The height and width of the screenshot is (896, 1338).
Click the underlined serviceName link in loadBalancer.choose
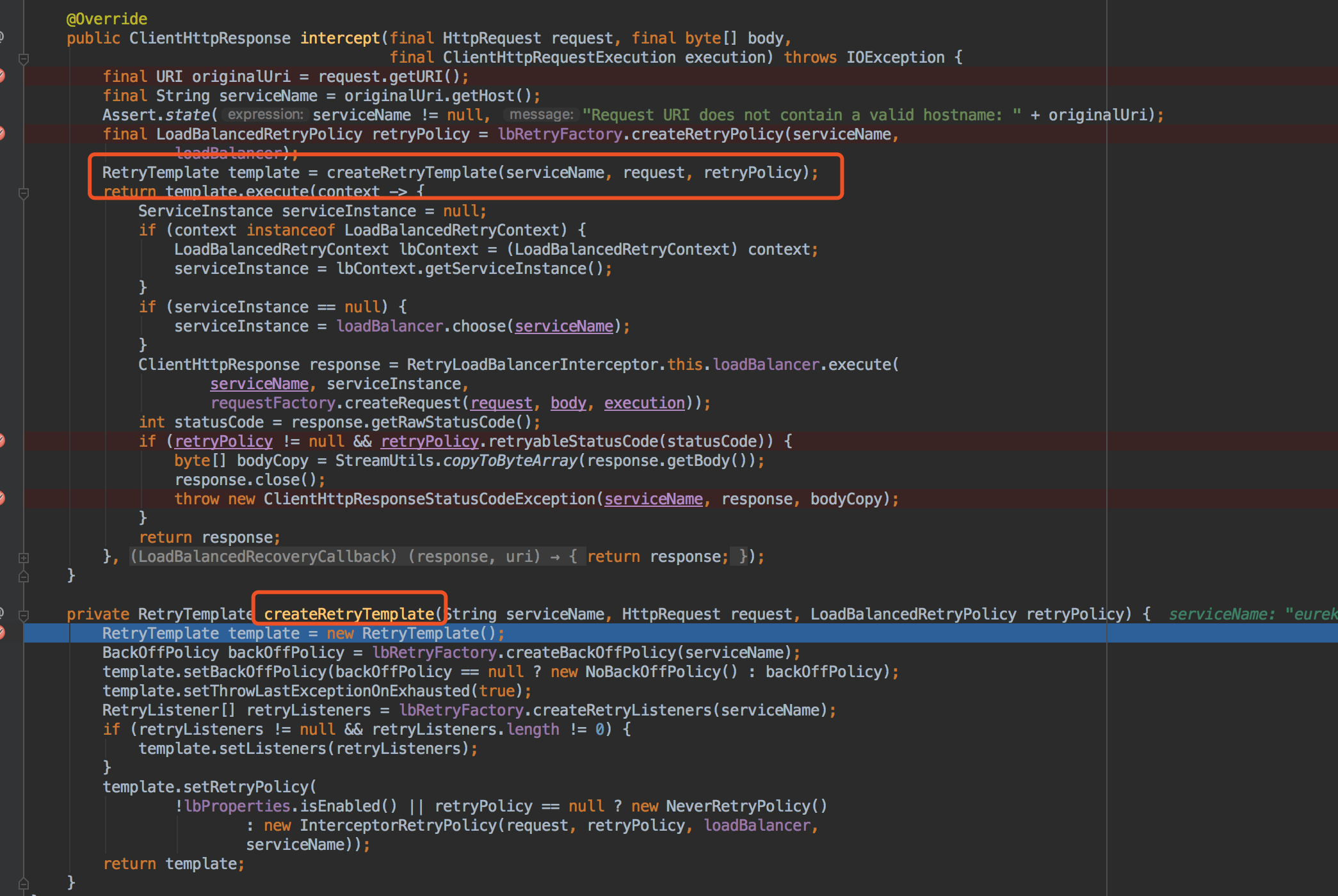(x=563, y=326)
